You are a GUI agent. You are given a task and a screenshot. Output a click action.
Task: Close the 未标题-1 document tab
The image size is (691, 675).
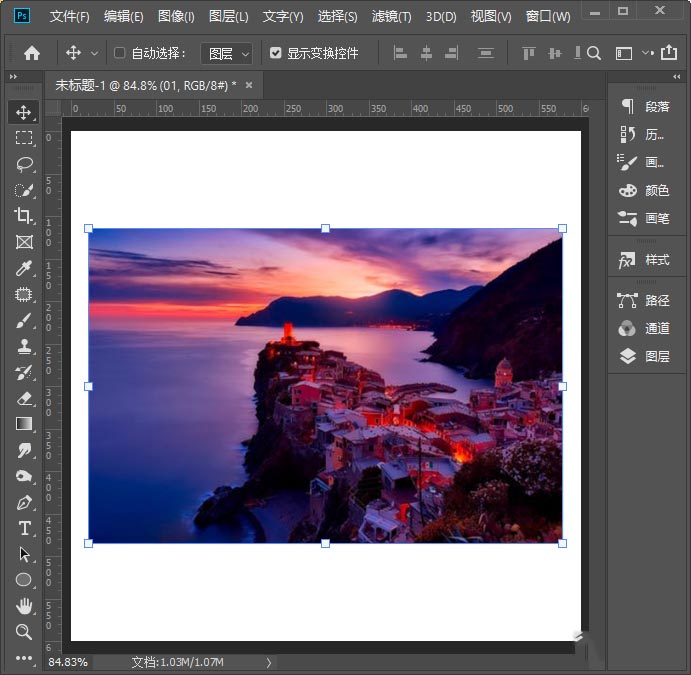coord(248,85)
